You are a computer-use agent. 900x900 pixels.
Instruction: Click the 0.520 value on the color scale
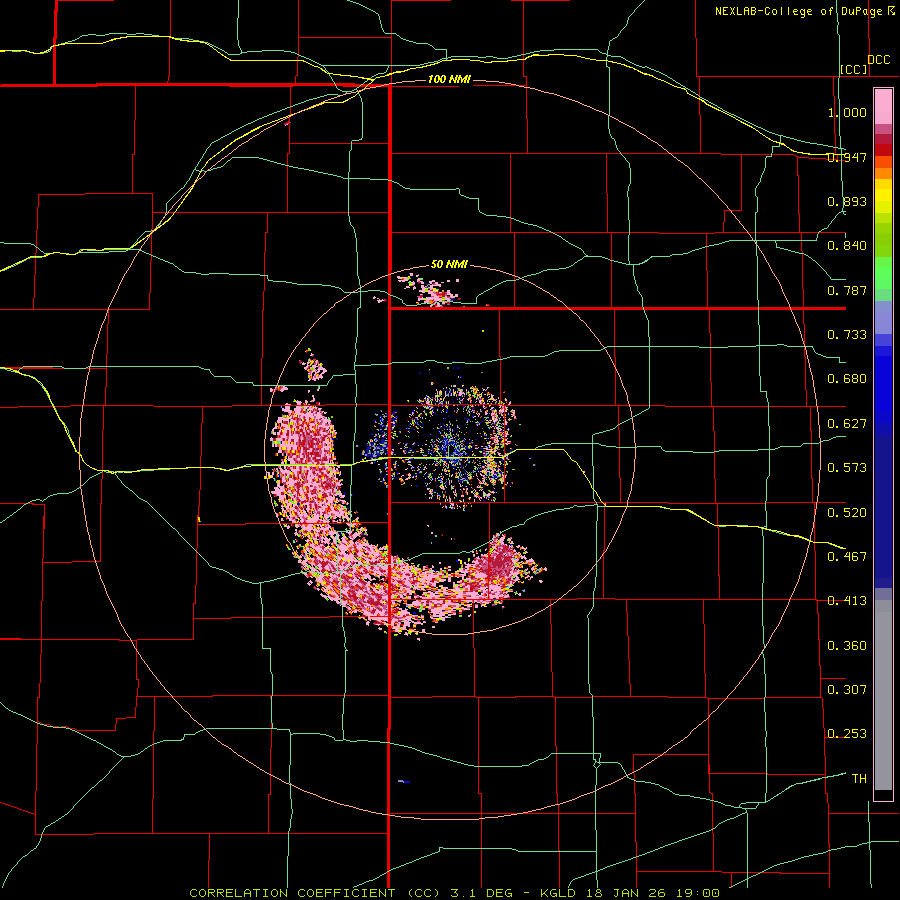847,513
